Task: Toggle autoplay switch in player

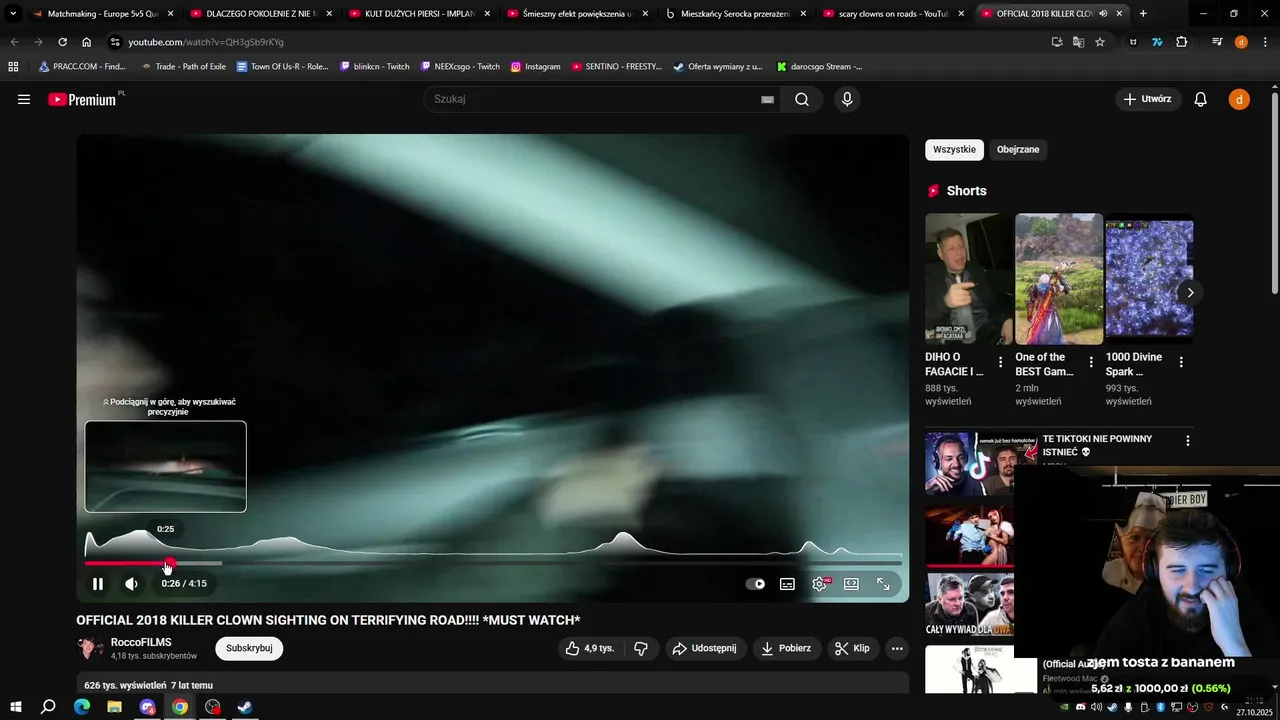Action: tap(755, 584)
